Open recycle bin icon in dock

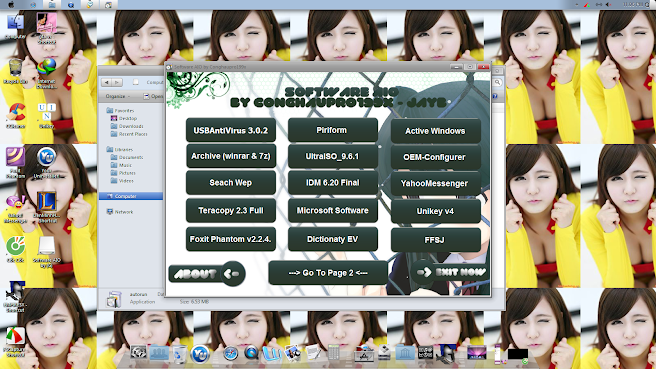(179, 354)
